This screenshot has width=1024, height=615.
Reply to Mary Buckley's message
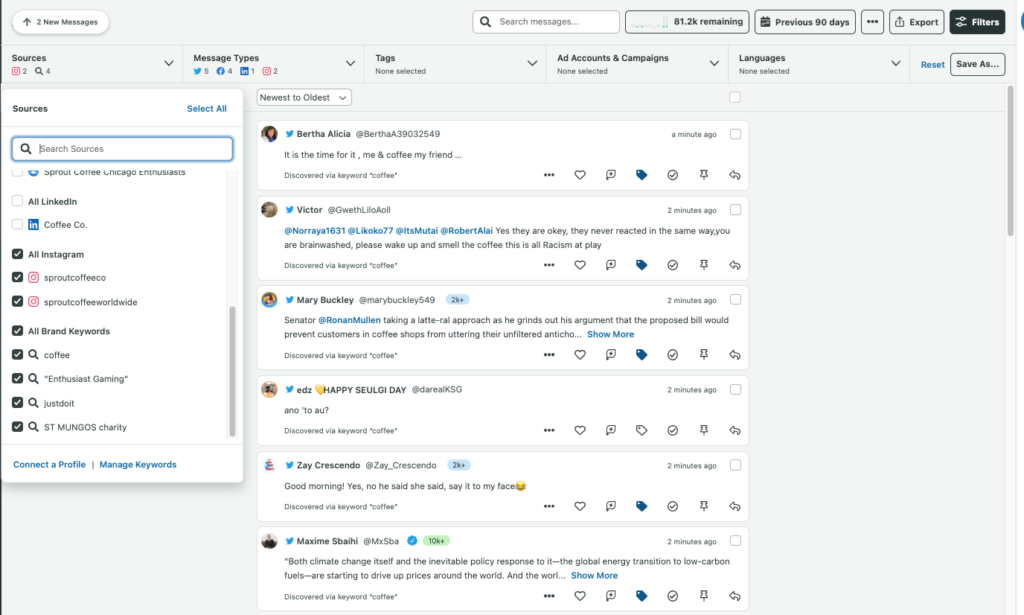pyautogui.click(x=735, y=355)
